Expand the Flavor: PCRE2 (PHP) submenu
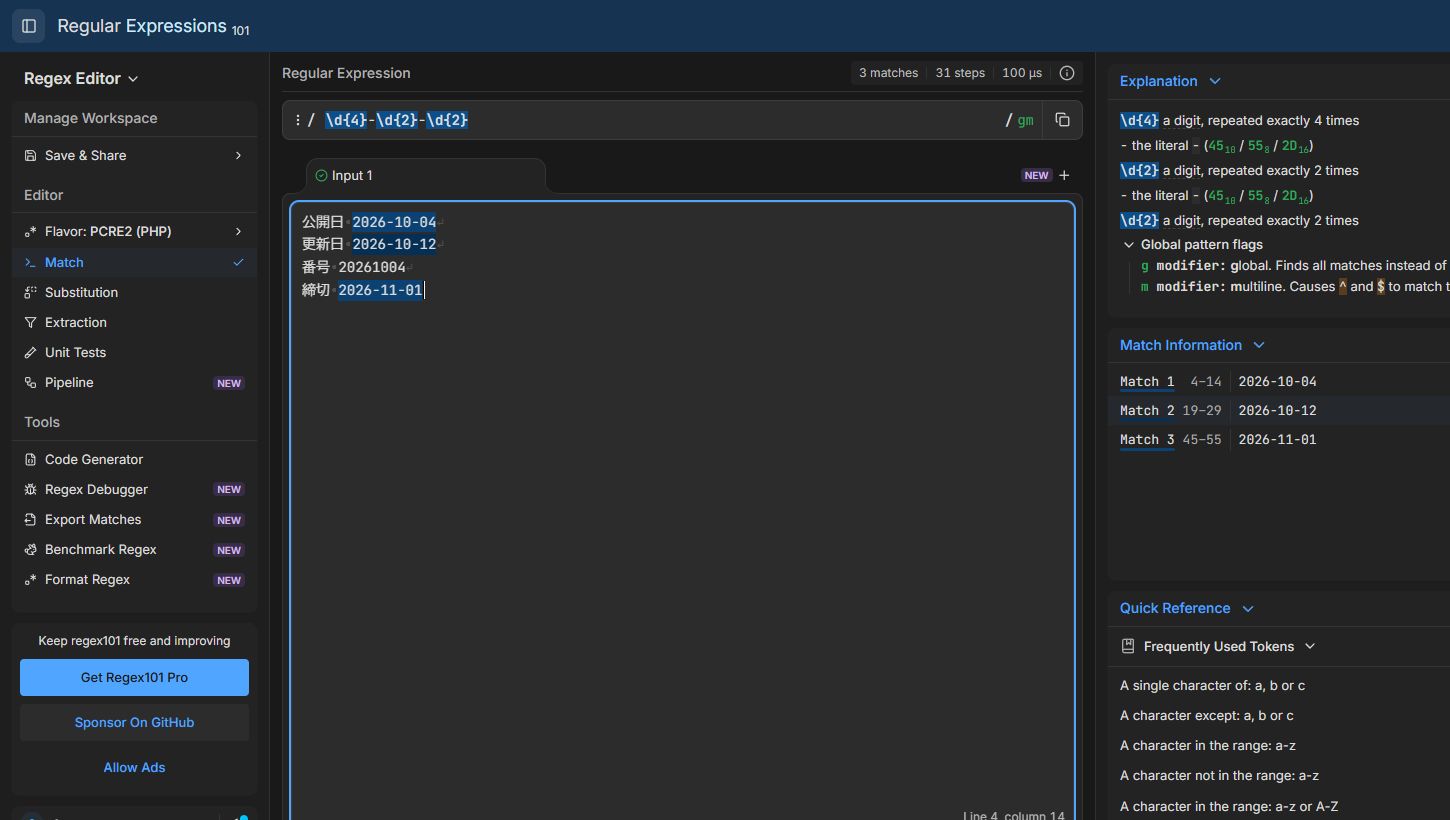1450x820 pixels. coord(134,232)
